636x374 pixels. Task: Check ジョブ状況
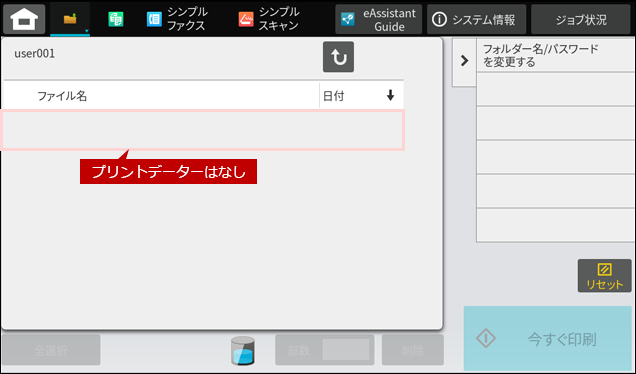coord(580,19)
